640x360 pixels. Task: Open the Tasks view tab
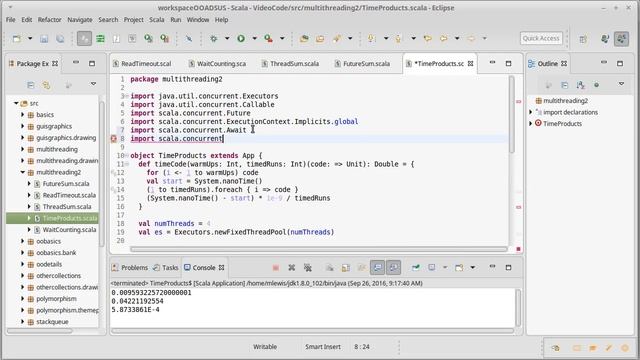click(166, 268)
